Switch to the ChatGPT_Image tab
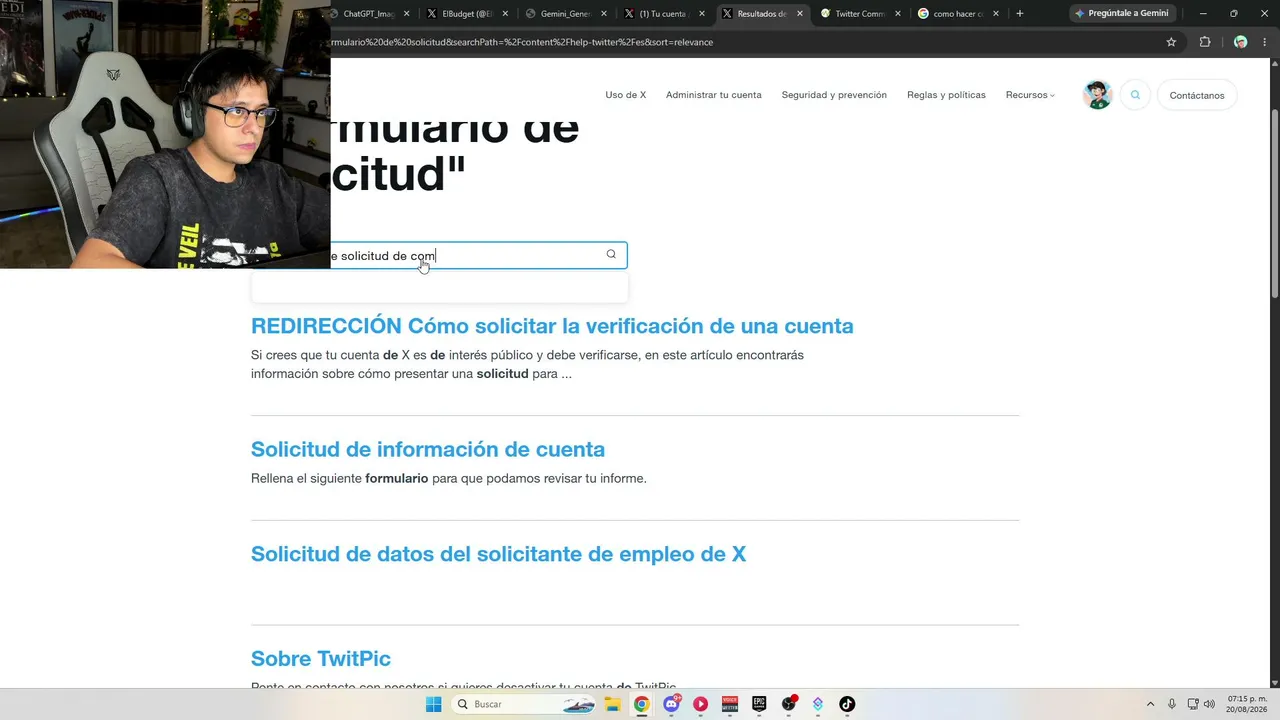The height and width of the screenshot is (720, 1280). (x=372, y=14)
